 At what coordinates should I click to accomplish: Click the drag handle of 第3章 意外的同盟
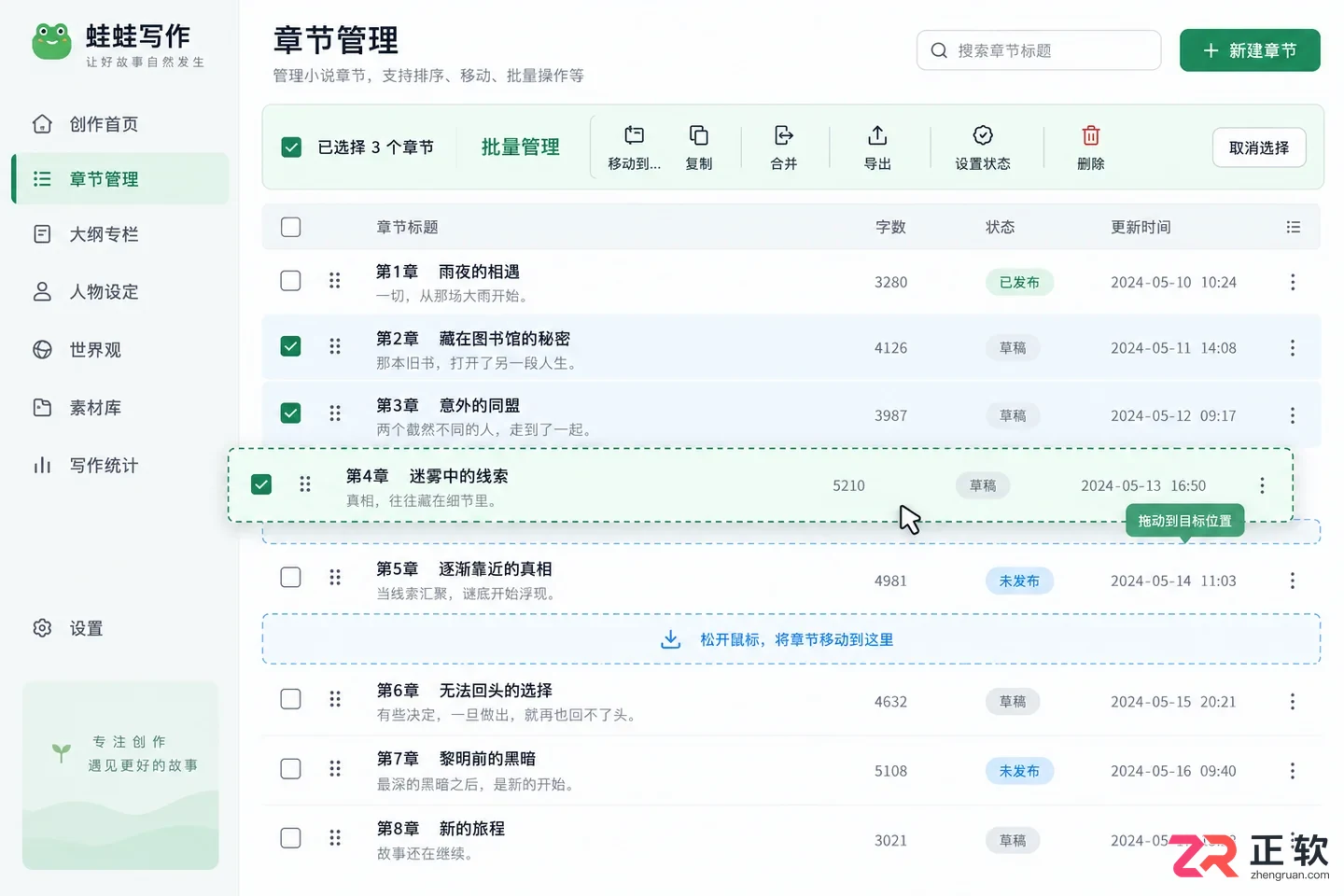coord(334,413)
